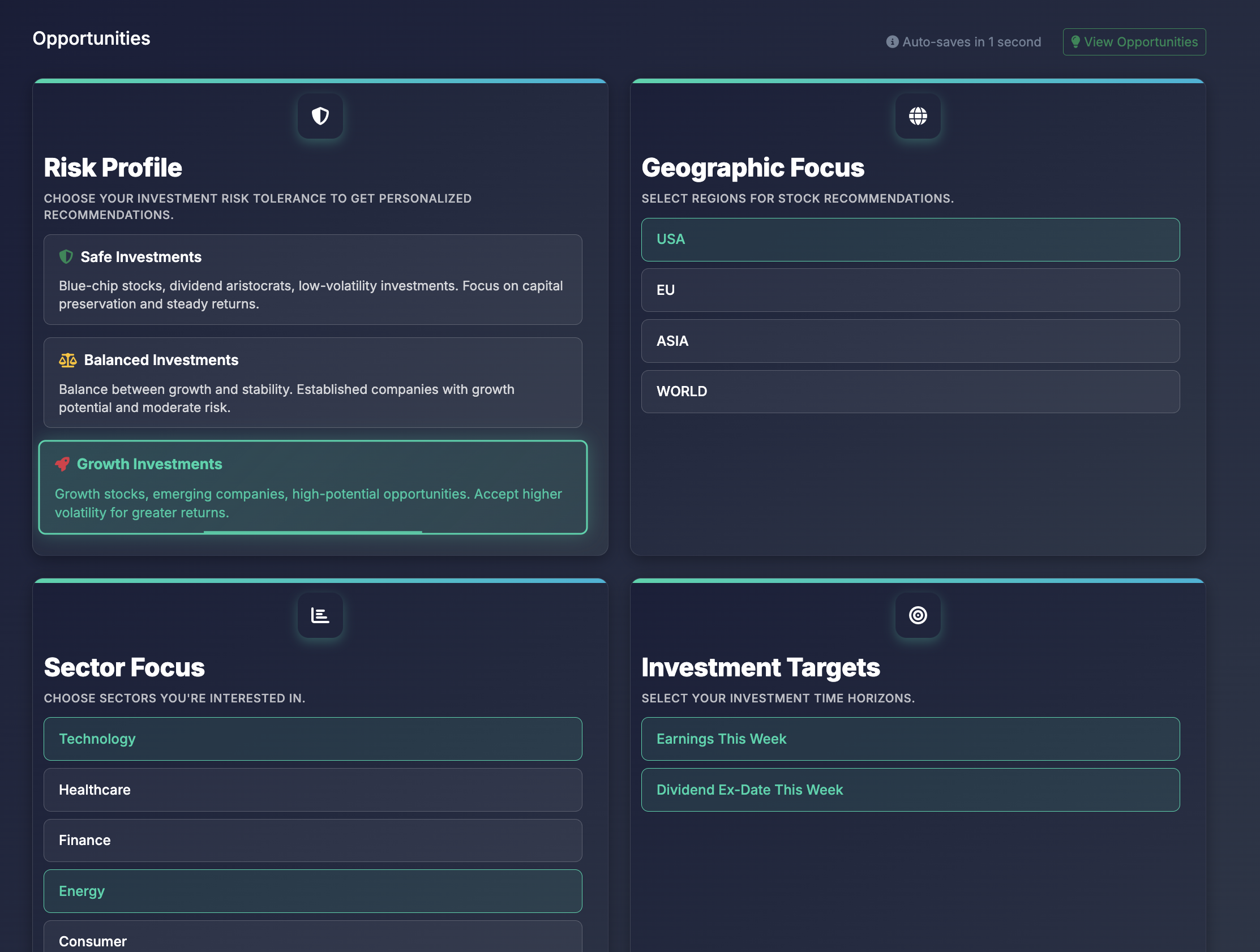The width and height of the screenshot is (1260, 952).
Task: Click the lightbulb icon in View Opportunities
Action: click(x=1075, y=41)
